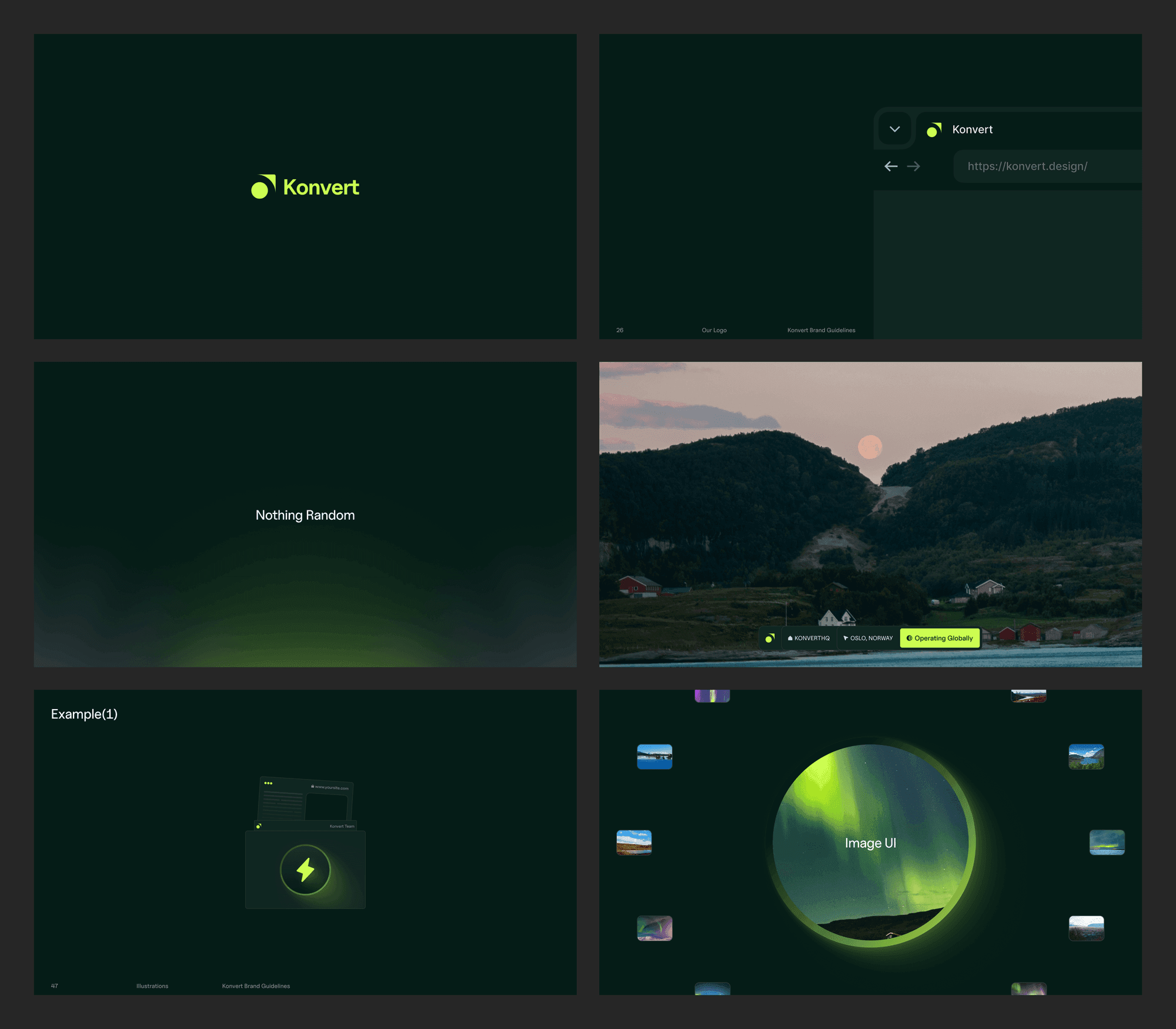Go back with the browser left arrow
The width and height of the screenshot is (1176, 1029).
click(891, 166)
